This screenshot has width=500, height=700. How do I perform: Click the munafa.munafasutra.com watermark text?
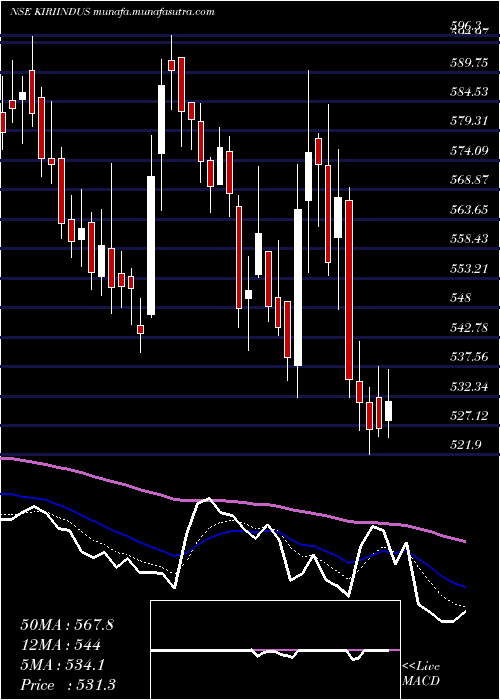pyautogui.click(x=155, y=12)
